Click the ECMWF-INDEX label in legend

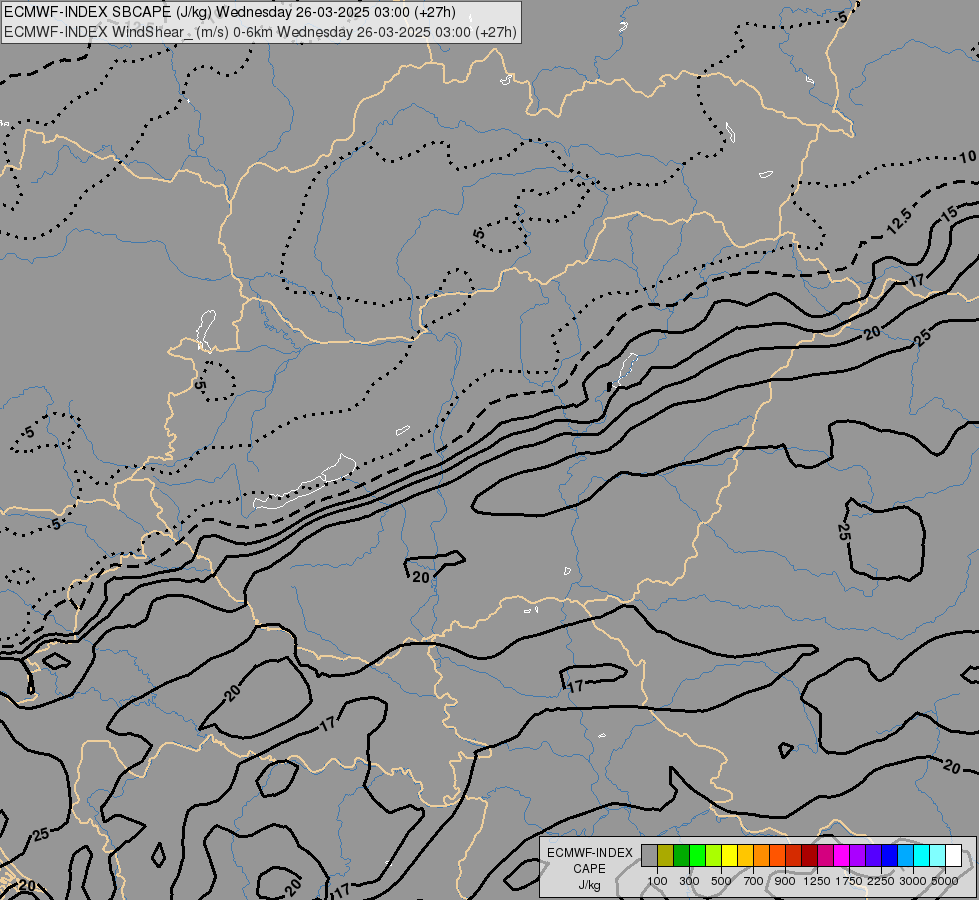tap(590, 853)
